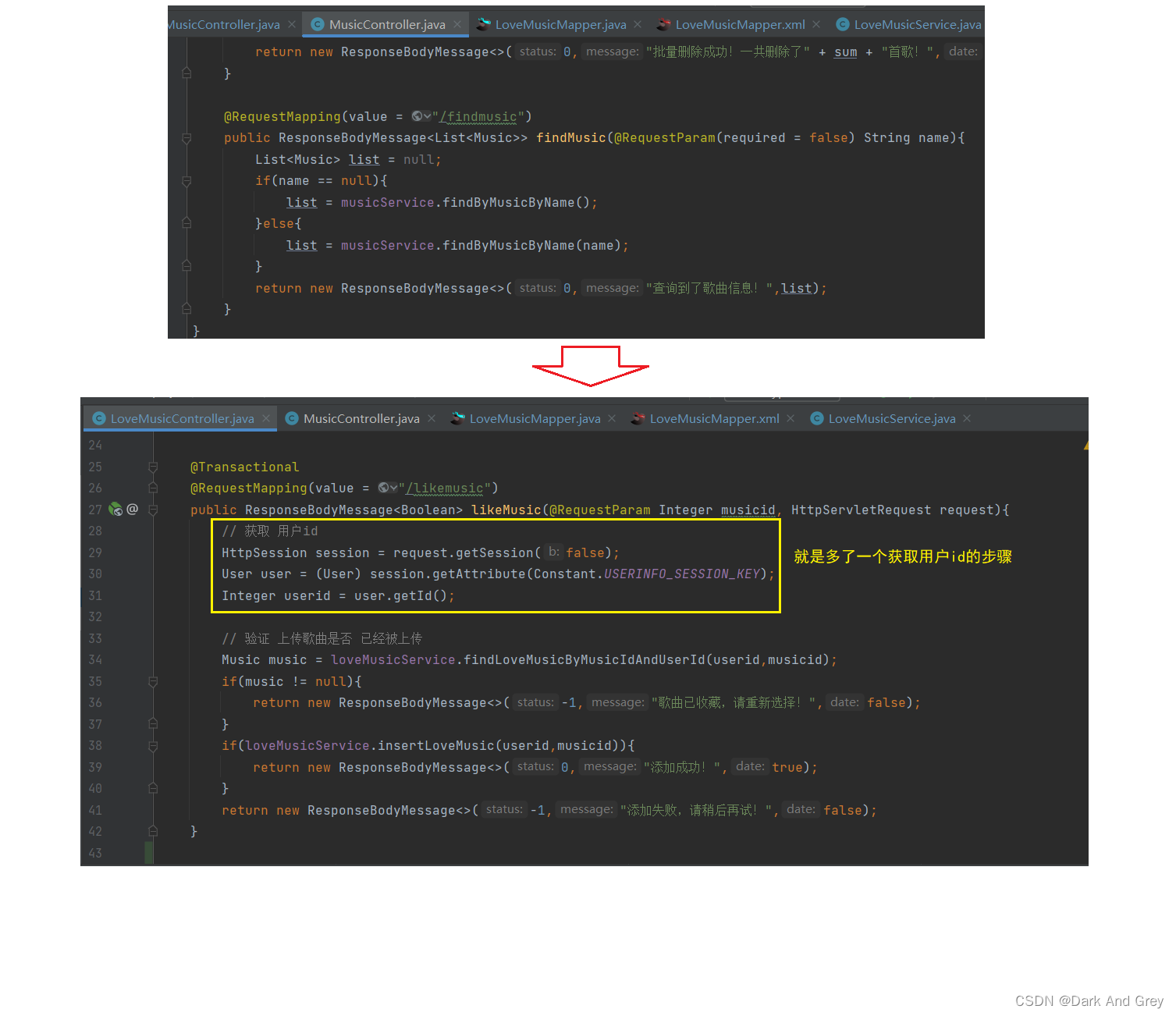Click the underlined sum variable in the top editor
This screenshot has width=1176, height=1016.
pyautogui.click(x=845, y=52)
